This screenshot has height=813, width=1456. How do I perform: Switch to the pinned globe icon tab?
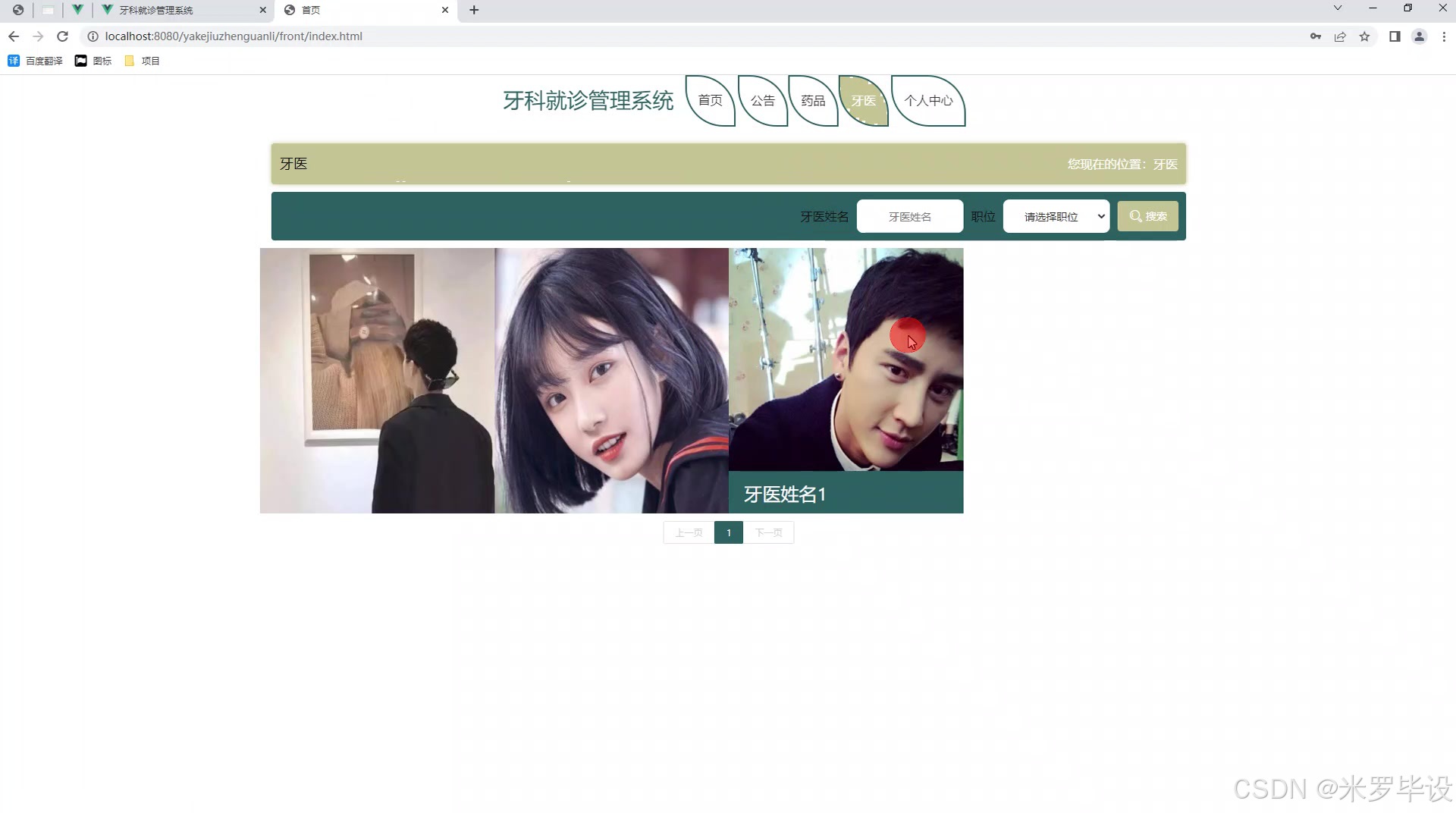[x=18, y=10]
